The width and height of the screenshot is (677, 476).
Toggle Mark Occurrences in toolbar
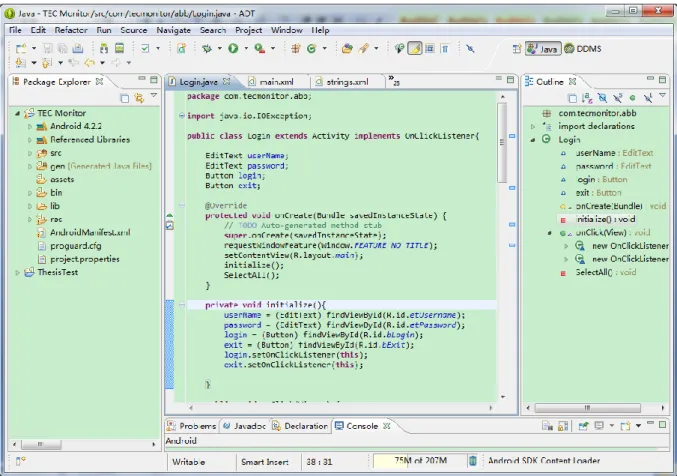[414, 48]
